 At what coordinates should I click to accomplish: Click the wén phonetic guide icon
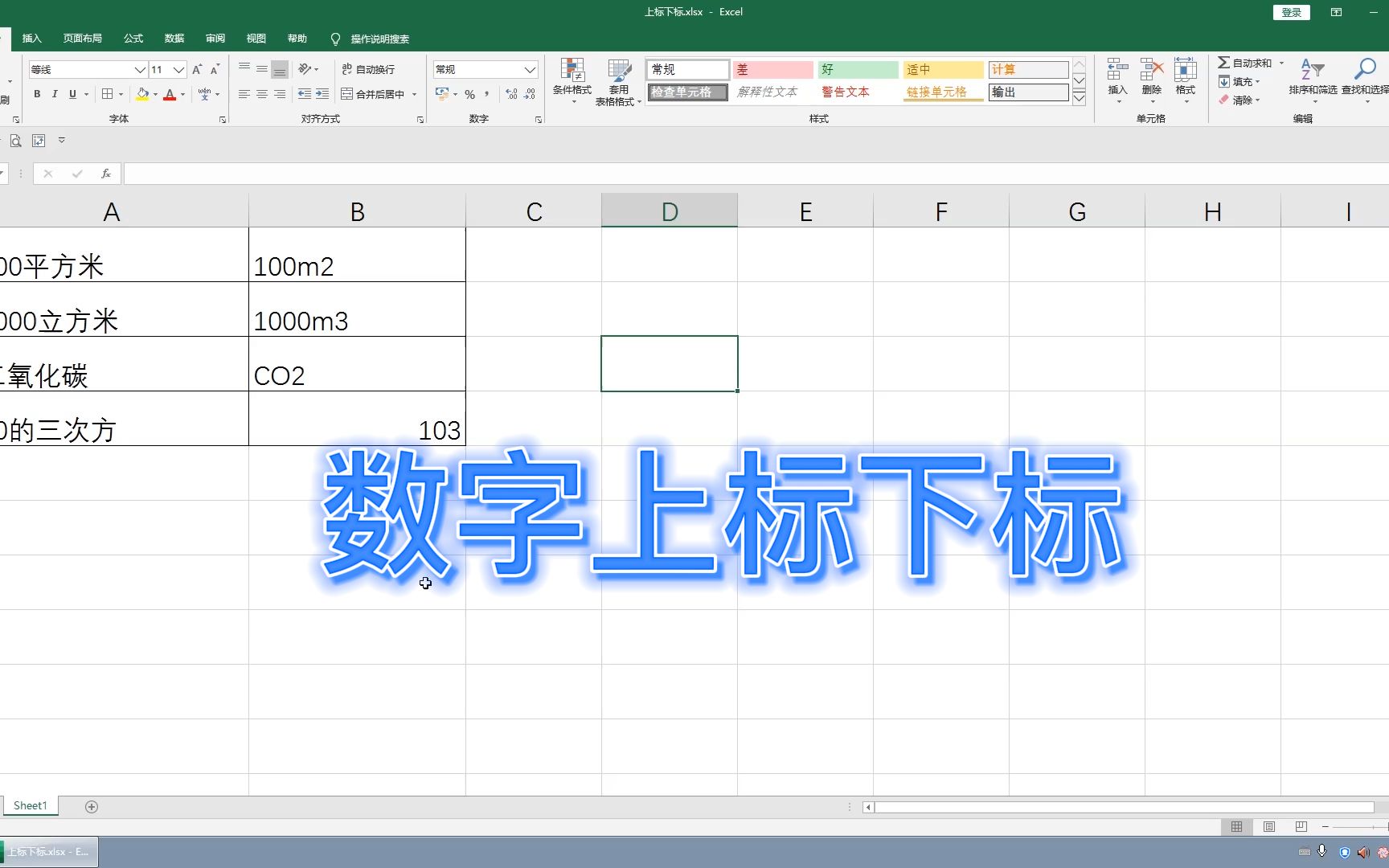pos(205,94)
